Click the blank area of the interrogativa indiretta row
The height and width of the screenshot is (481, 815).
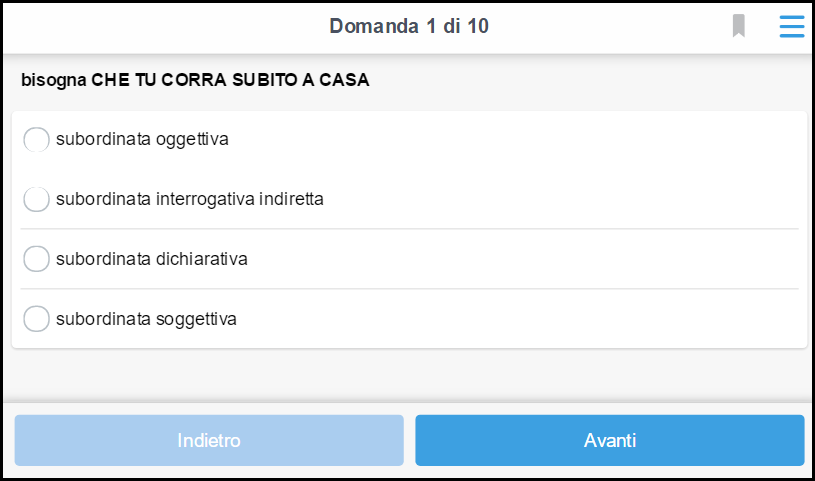(561, 199)
